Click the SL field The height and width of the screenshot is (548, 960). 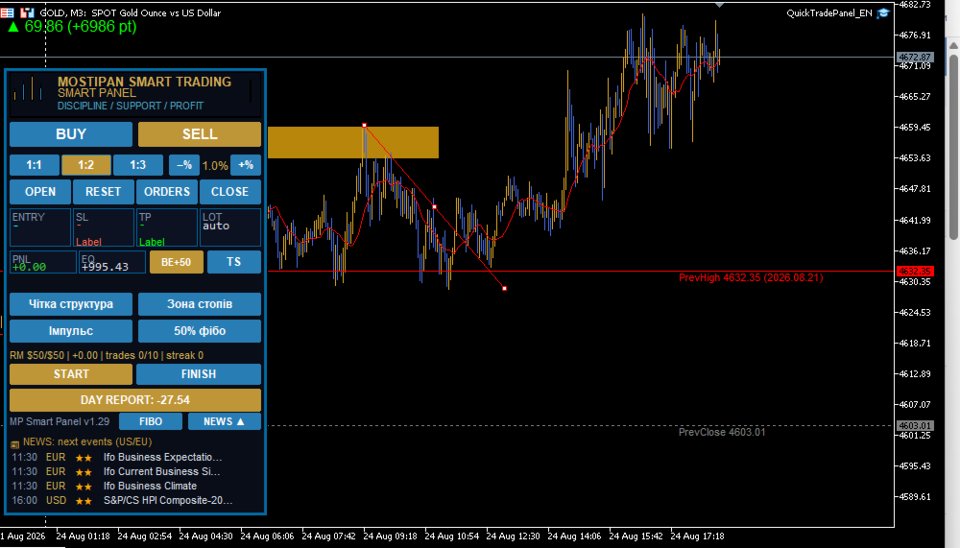point(103,228)
